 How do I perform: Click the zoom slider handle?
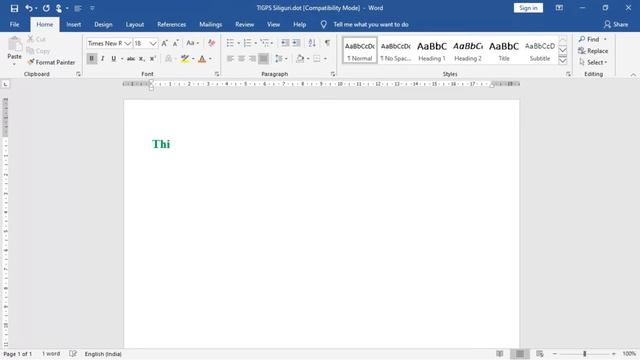tap(584, 354)
